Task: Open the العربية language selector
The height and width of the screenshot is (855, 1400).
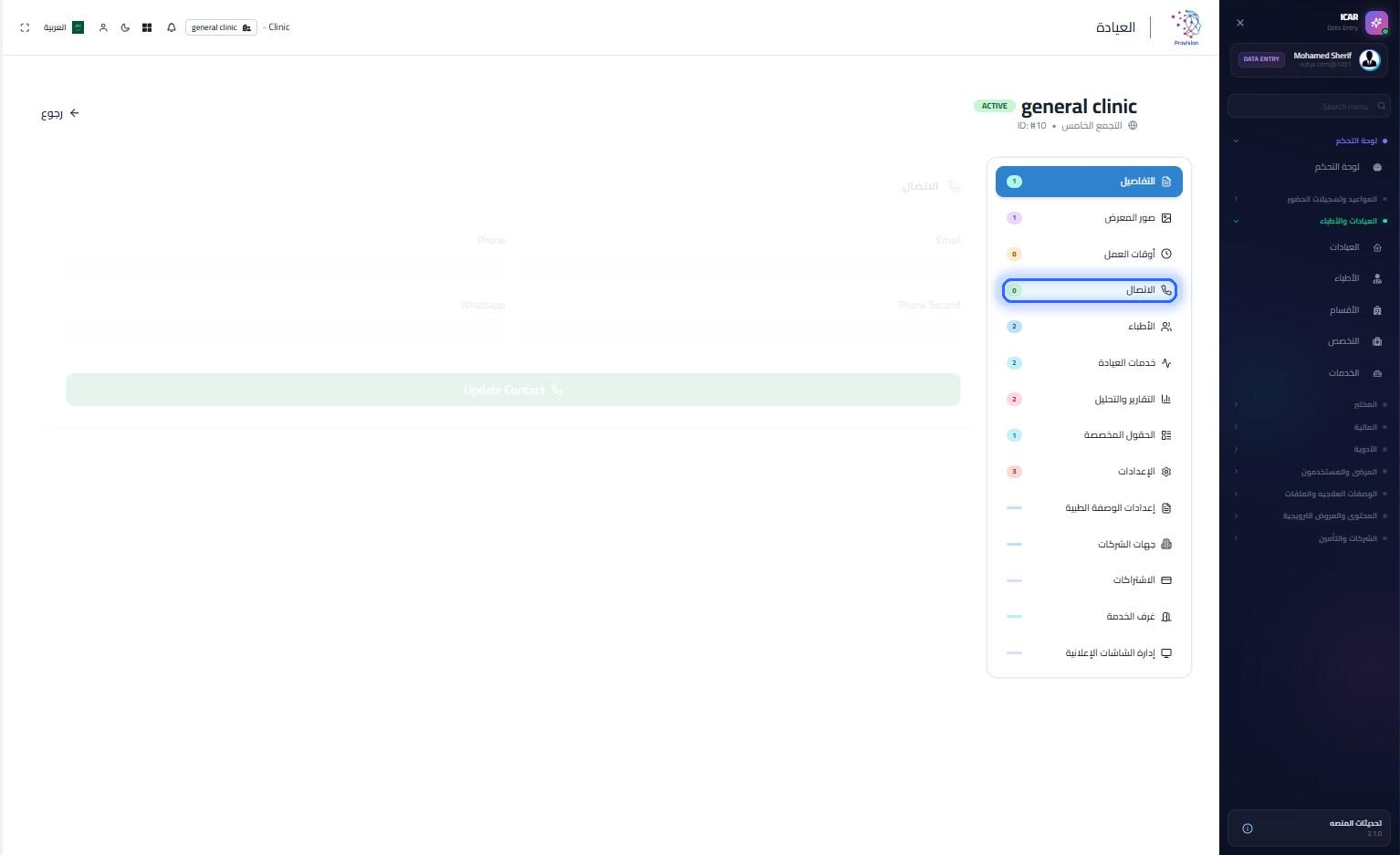Action: coord(64,27)
